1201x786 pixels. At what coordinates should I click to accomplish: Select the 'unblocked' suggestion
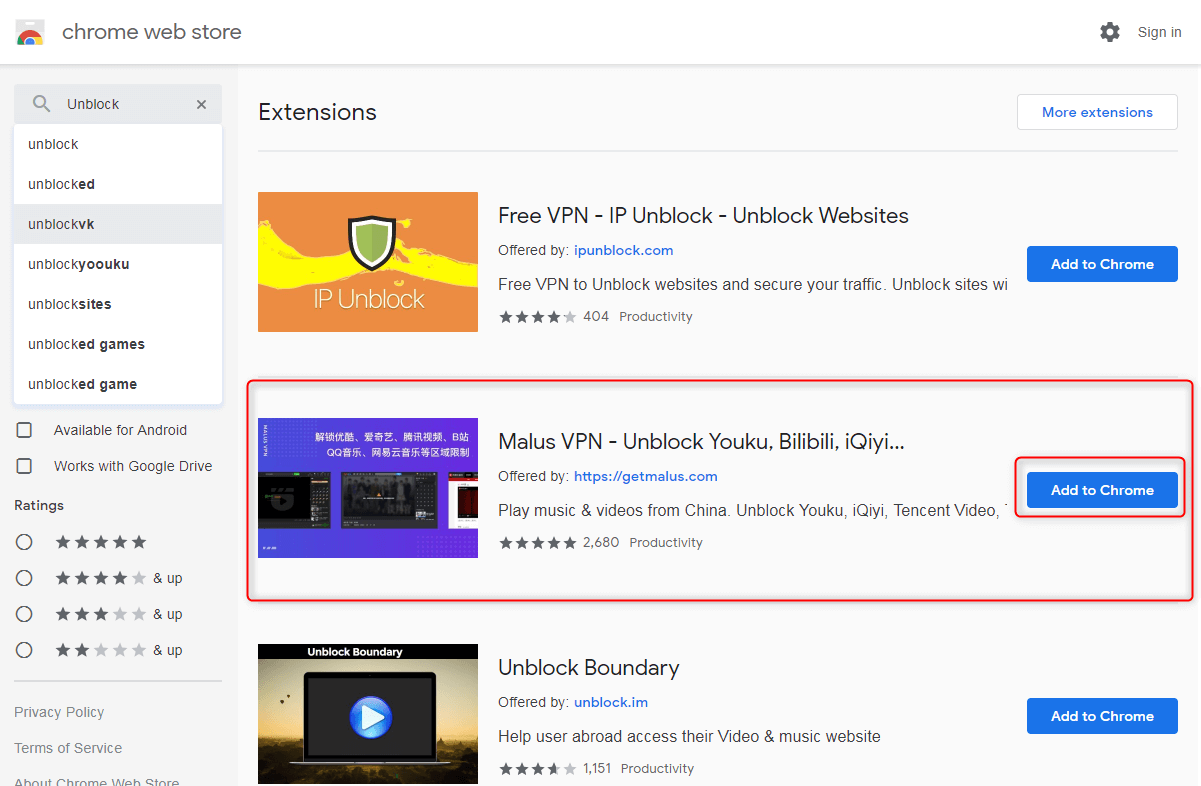coord(118,184)
